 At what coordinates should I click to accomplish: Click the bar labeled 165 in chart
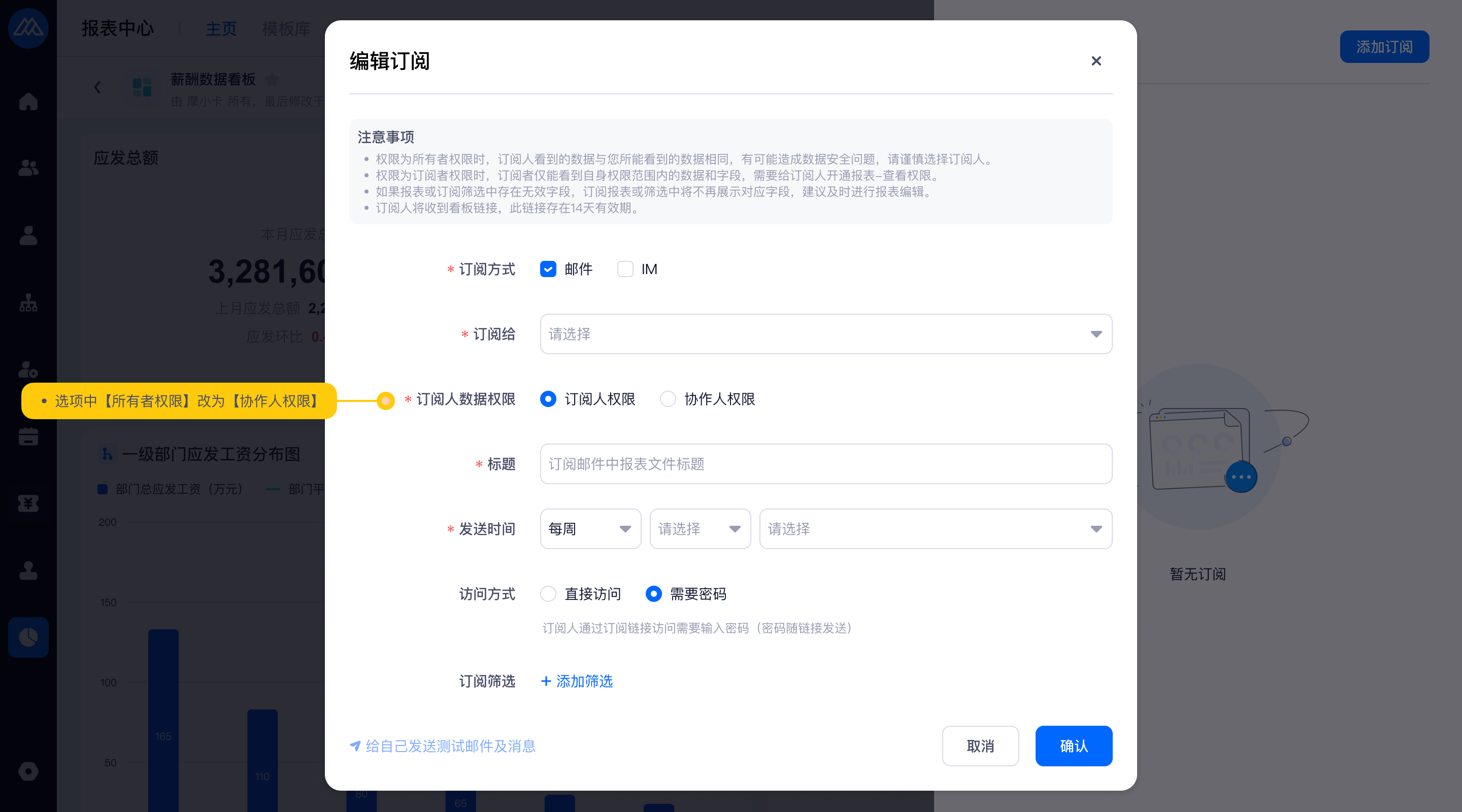pyautogui.click(x=163, y=721)
